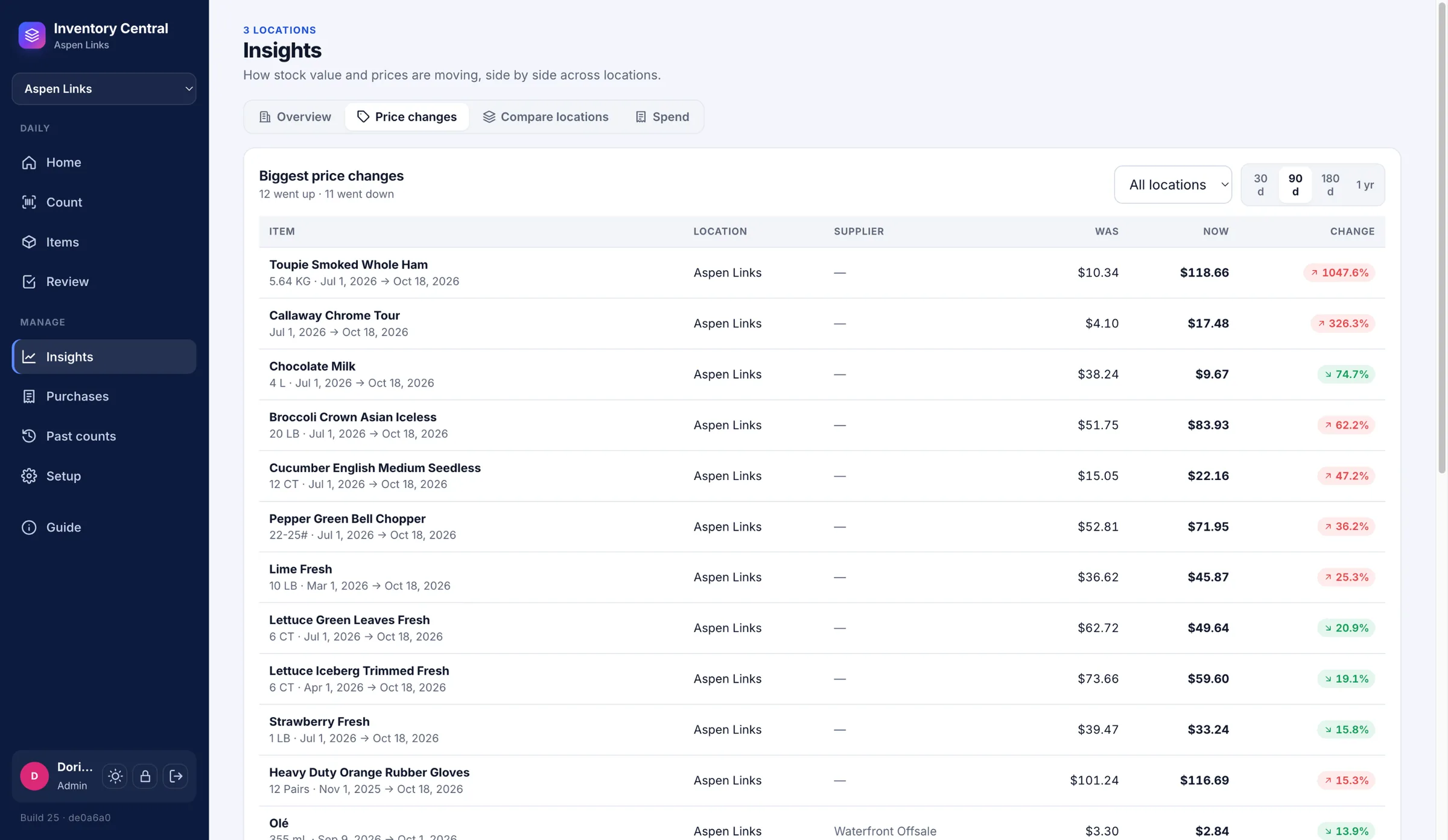Click the Inventory Central logo icon
The height and width of the screenshot is (840, 1448).
[x=32, y=35]
